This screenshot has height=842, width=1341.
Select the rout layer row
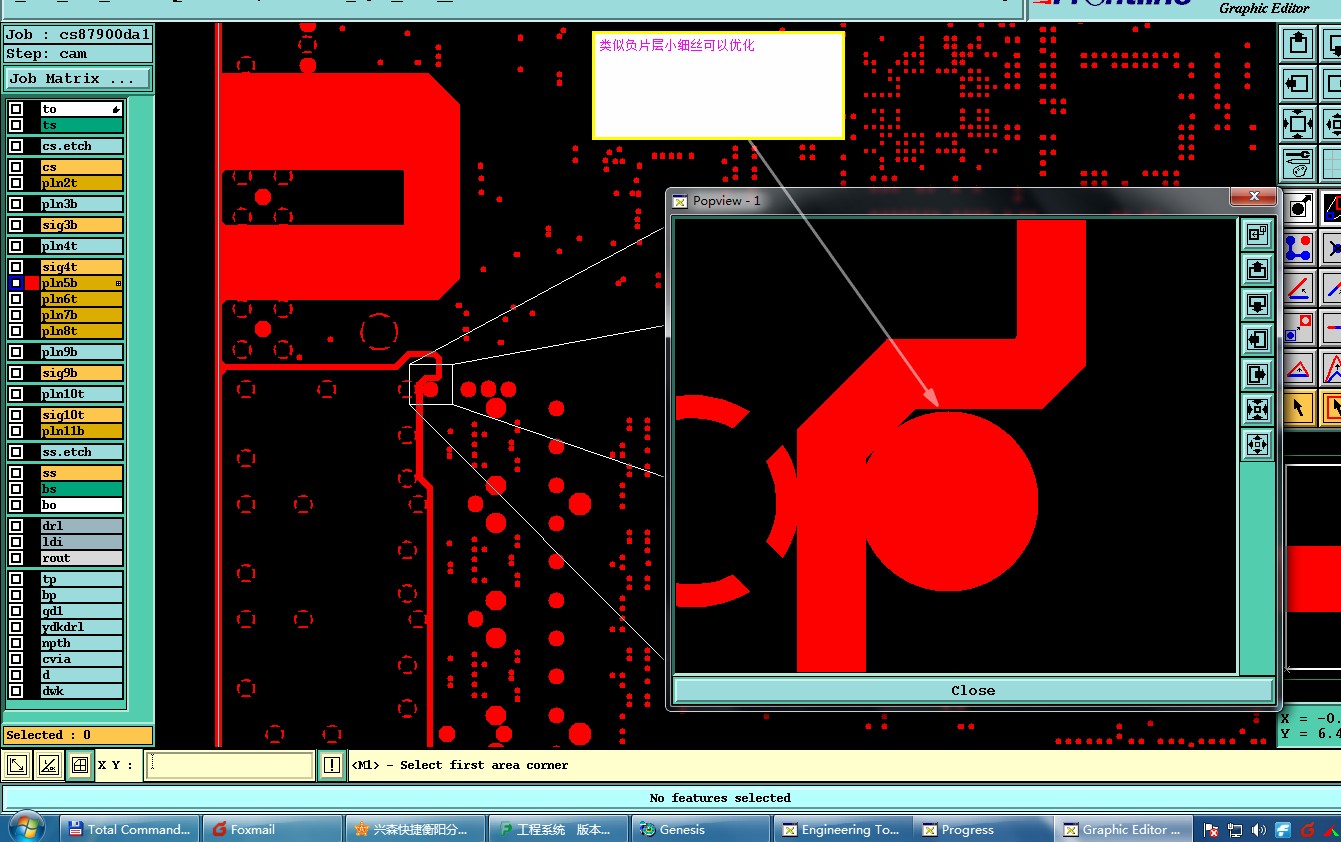click(82, 558)
